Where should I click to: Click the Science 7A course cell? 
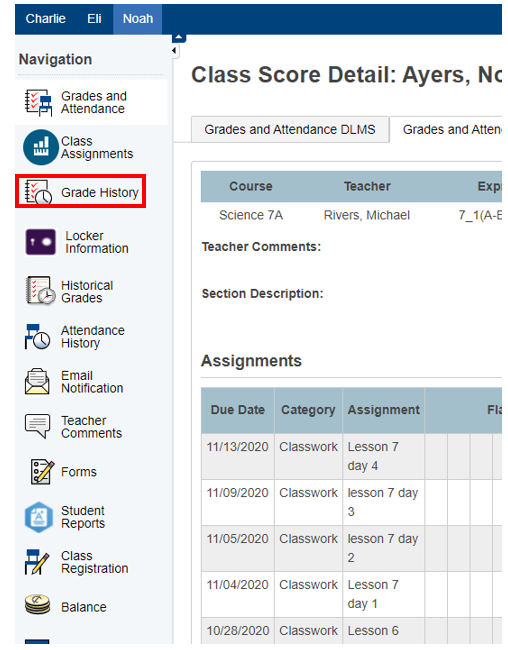tap(251, 215)
